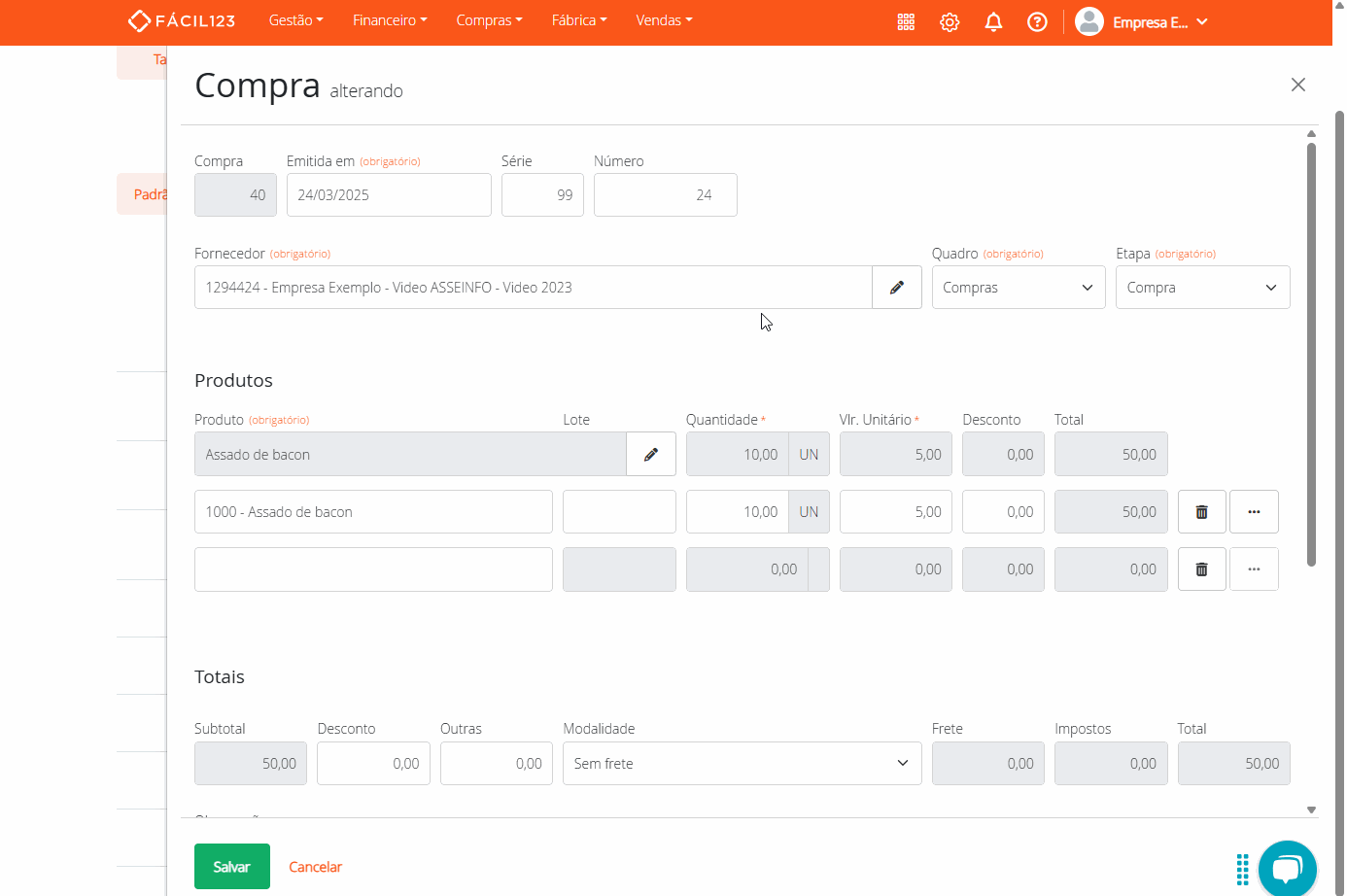This screenshot has height=896, width=1347.
Task: Open the Financeiro menu
Action: pos(390,20)
